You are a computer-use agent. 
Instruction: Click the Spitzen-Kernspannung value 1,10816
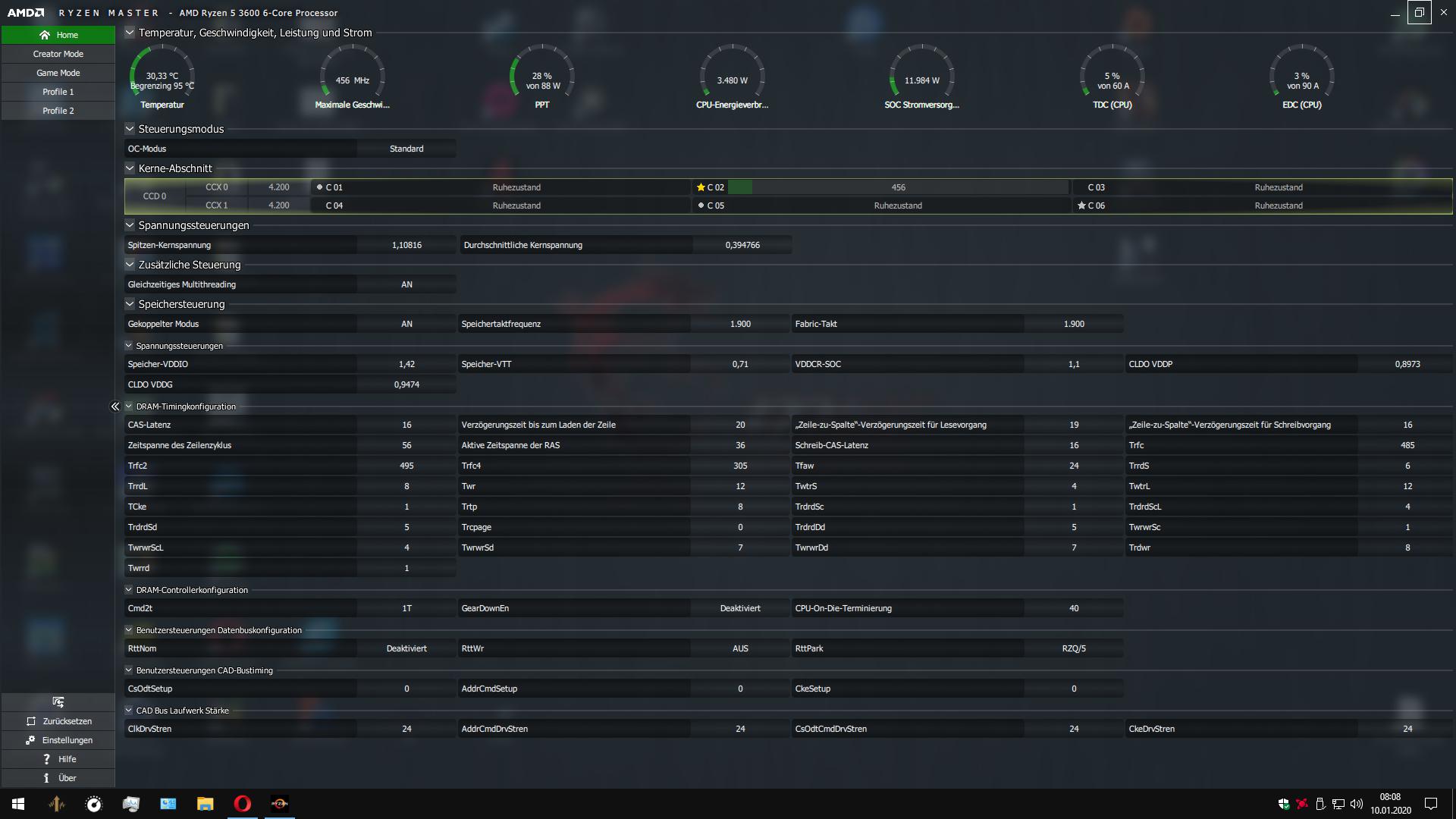tap(406, 245)
